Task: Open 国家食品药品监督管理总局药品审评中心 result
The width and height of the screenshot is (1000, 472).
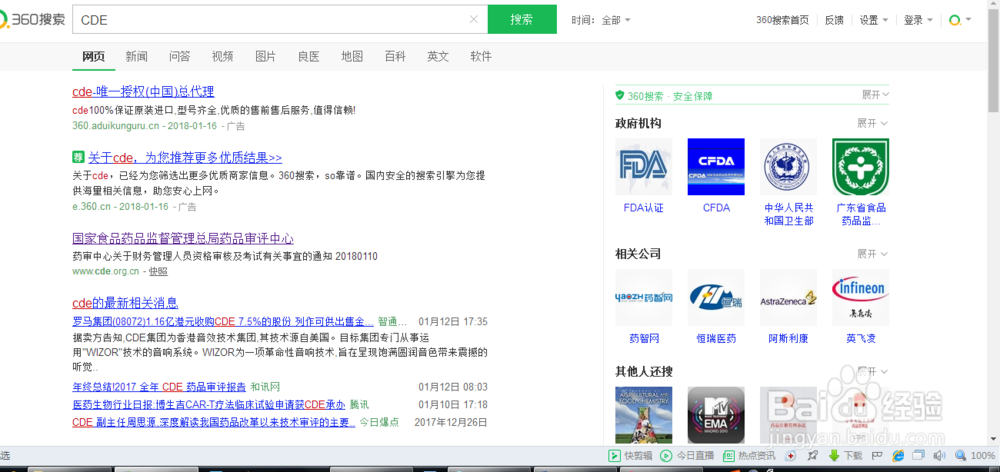Action: (x=183, y=239)
